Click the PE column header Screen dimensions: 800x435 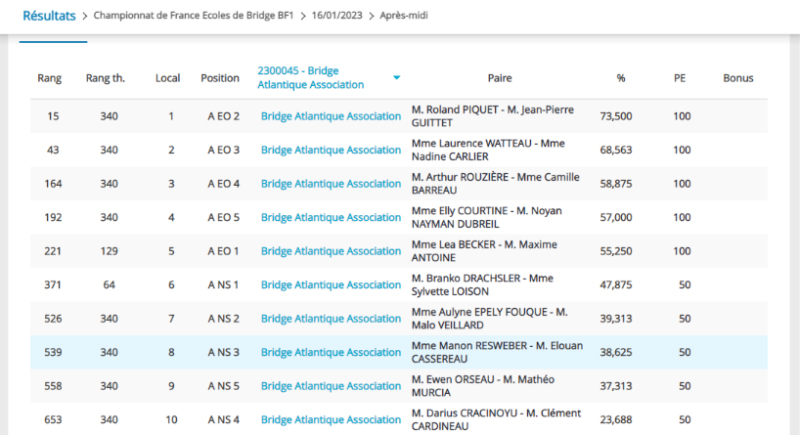click(680, 78)
